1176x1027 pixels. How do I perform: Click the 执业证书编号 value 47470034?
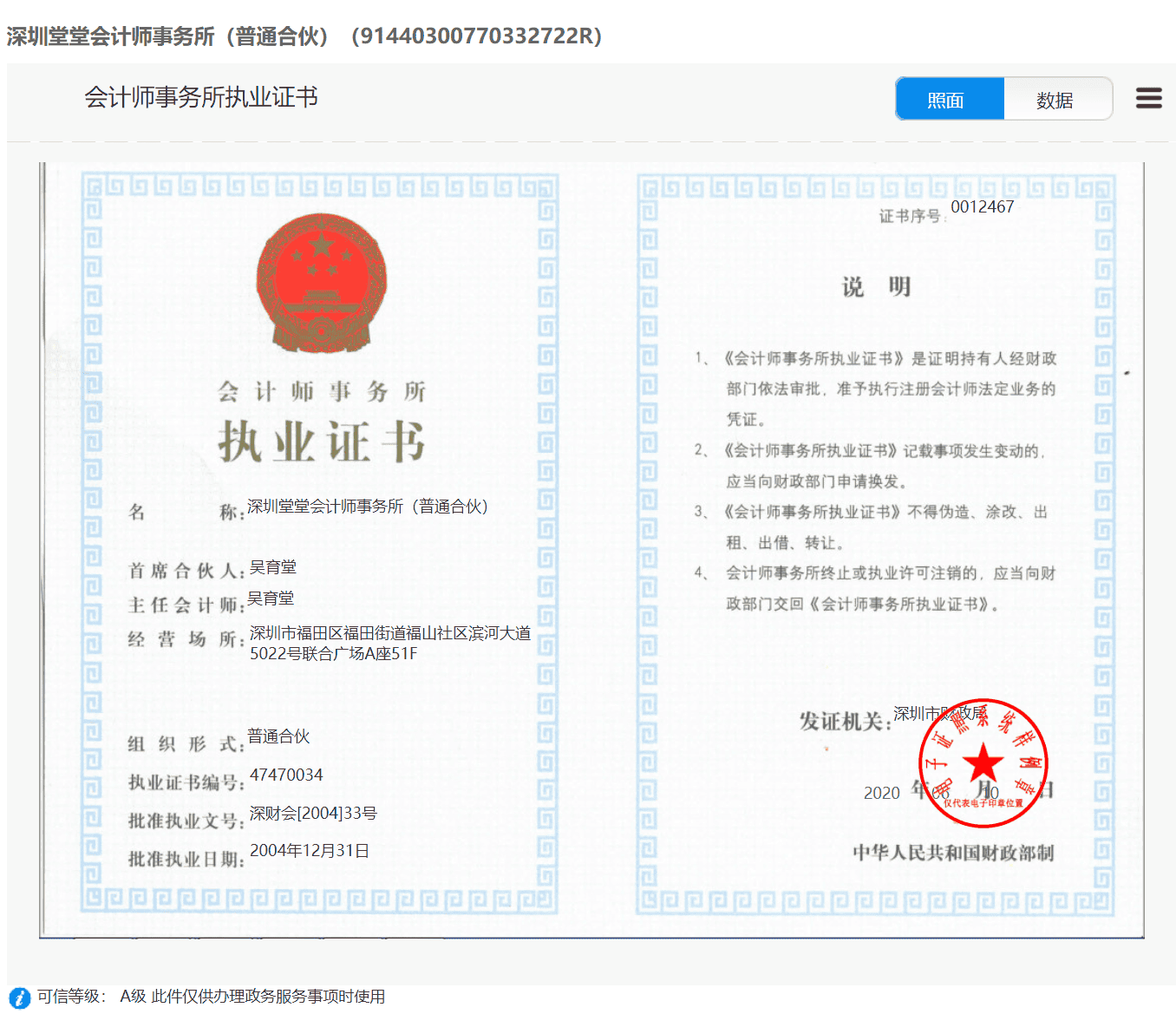coord(286,775)
